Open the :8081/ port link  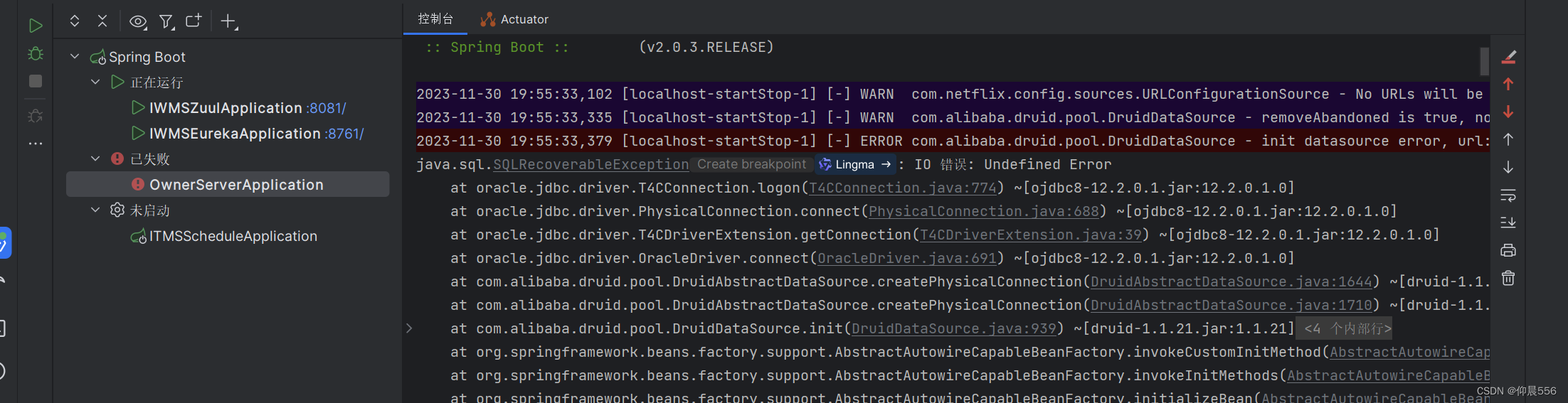(327, 108)
